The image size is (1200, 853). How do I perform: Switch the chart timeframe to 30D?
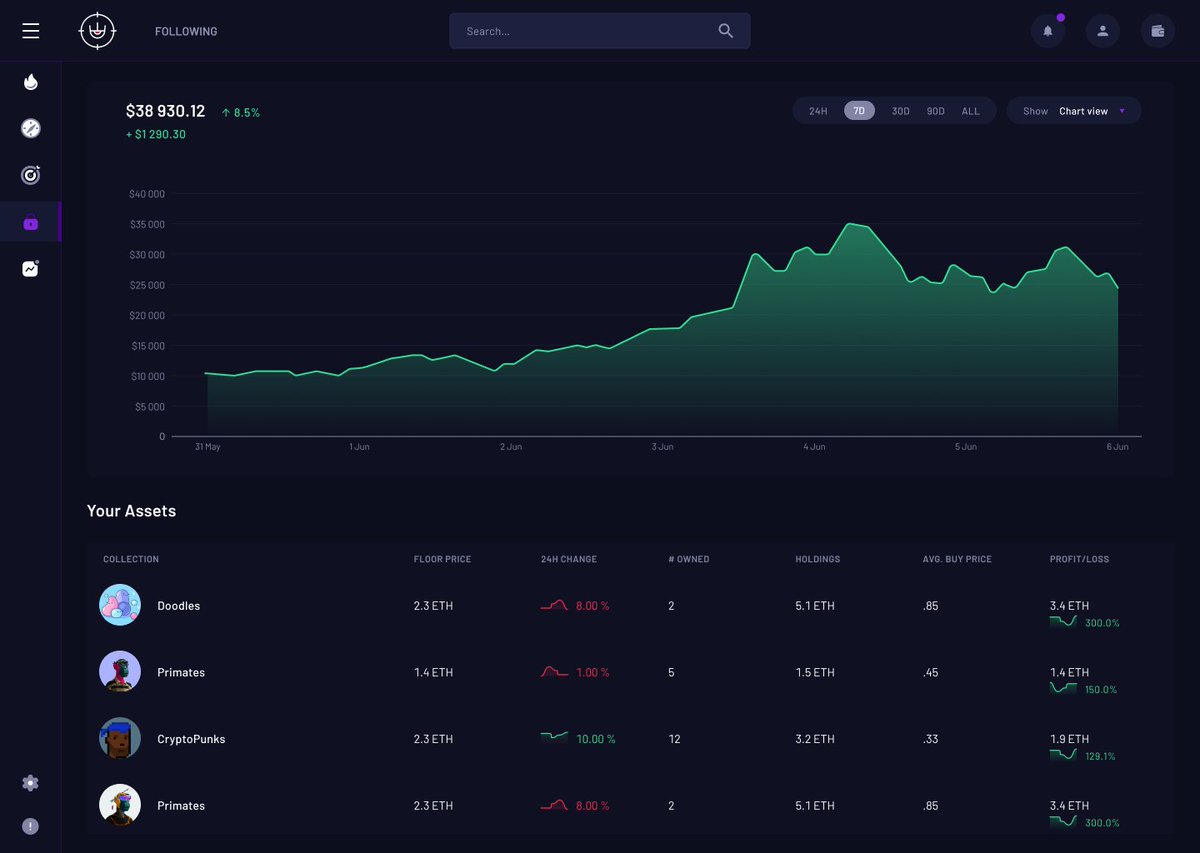point(899,110)
